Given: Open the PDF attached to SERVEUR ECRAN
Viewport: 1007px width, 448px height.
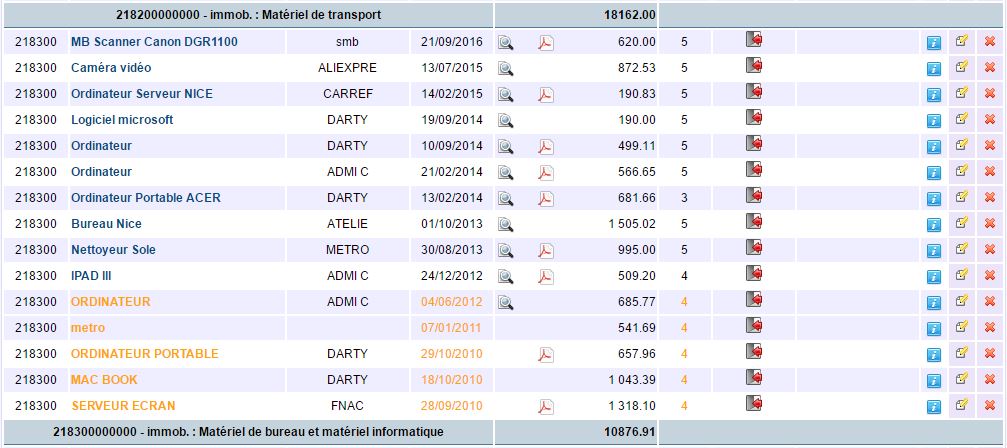Looking at the screenshot, I should coord(546,406).
